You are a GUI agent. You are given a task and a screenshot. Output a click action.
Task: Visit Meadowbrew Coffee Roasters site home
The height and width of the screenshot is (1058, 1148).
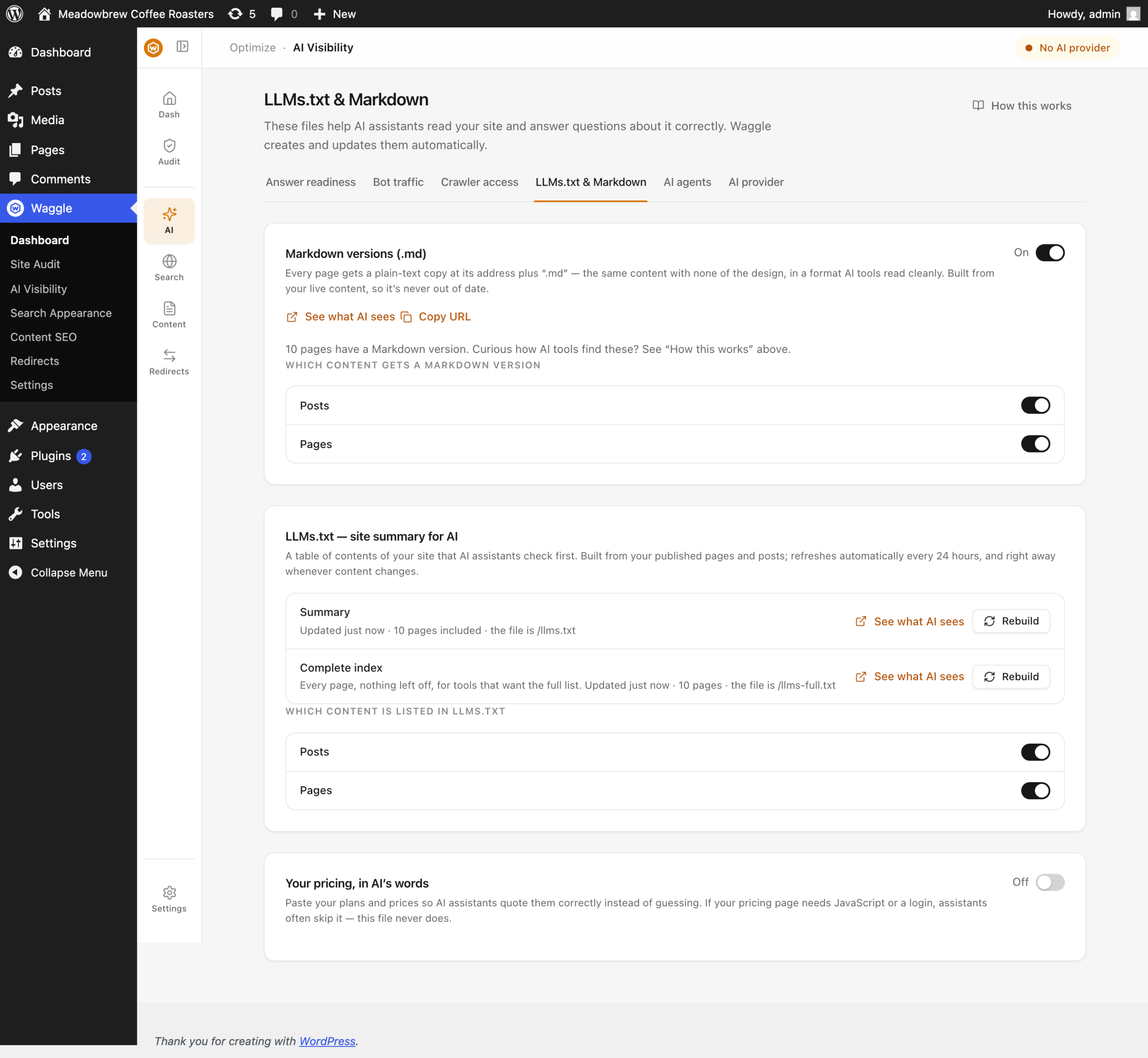click(126, 14)
